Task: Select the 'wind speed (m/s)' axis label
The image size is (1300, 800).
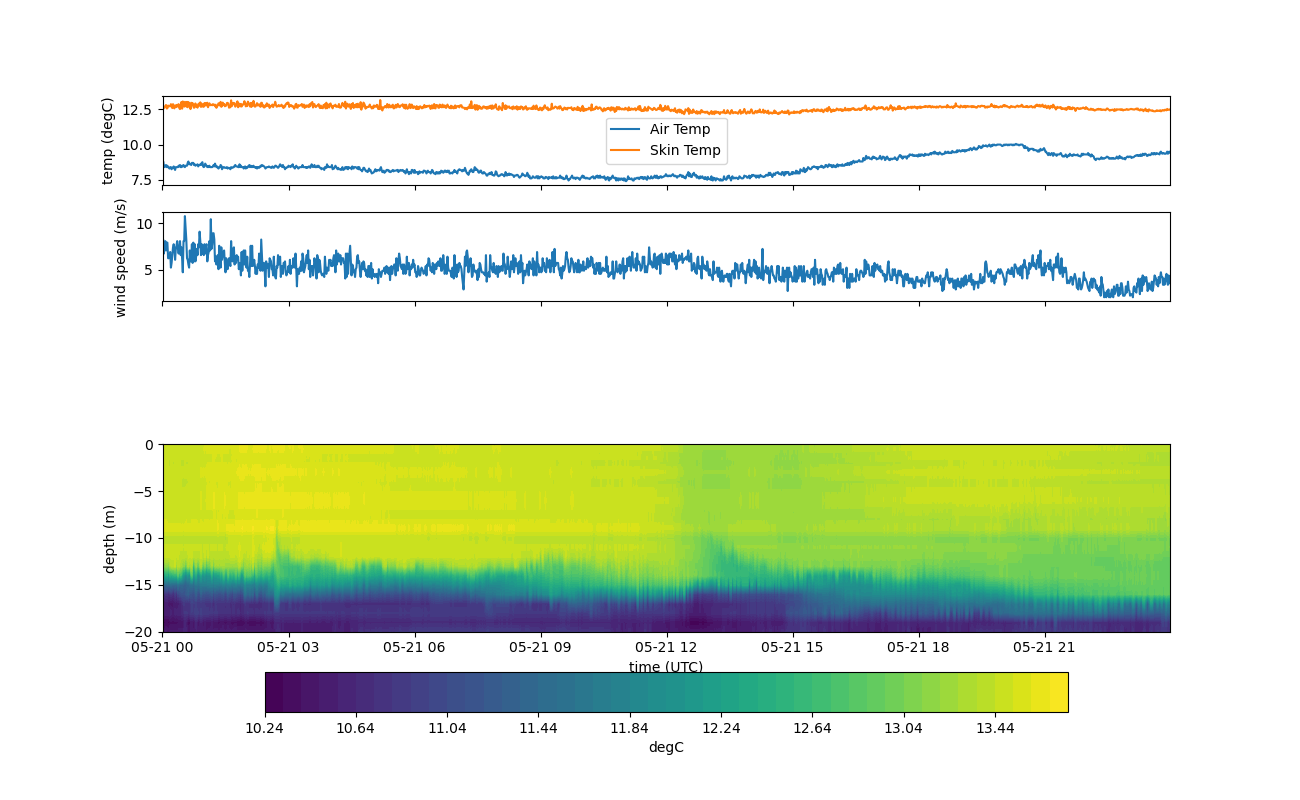Action: [121, 257]
